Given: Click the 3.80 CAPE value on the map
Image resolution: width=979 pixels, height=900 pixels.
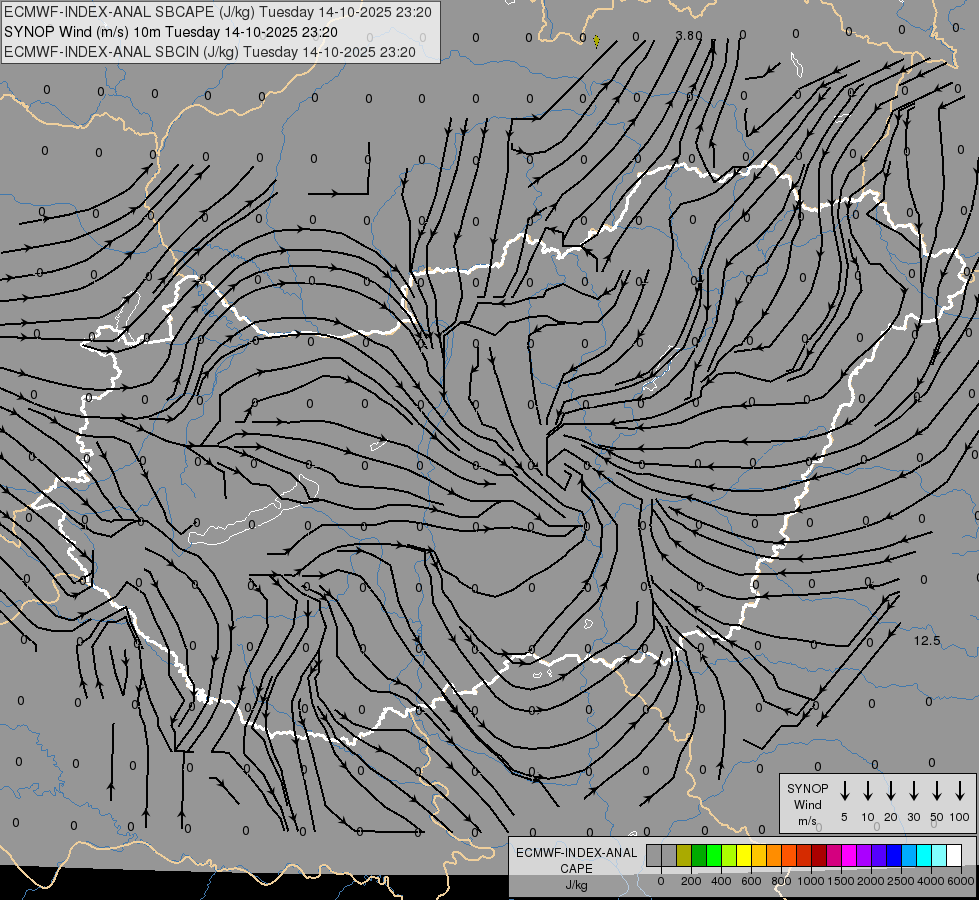Looking at the screenshot, I should click(689, 36).
